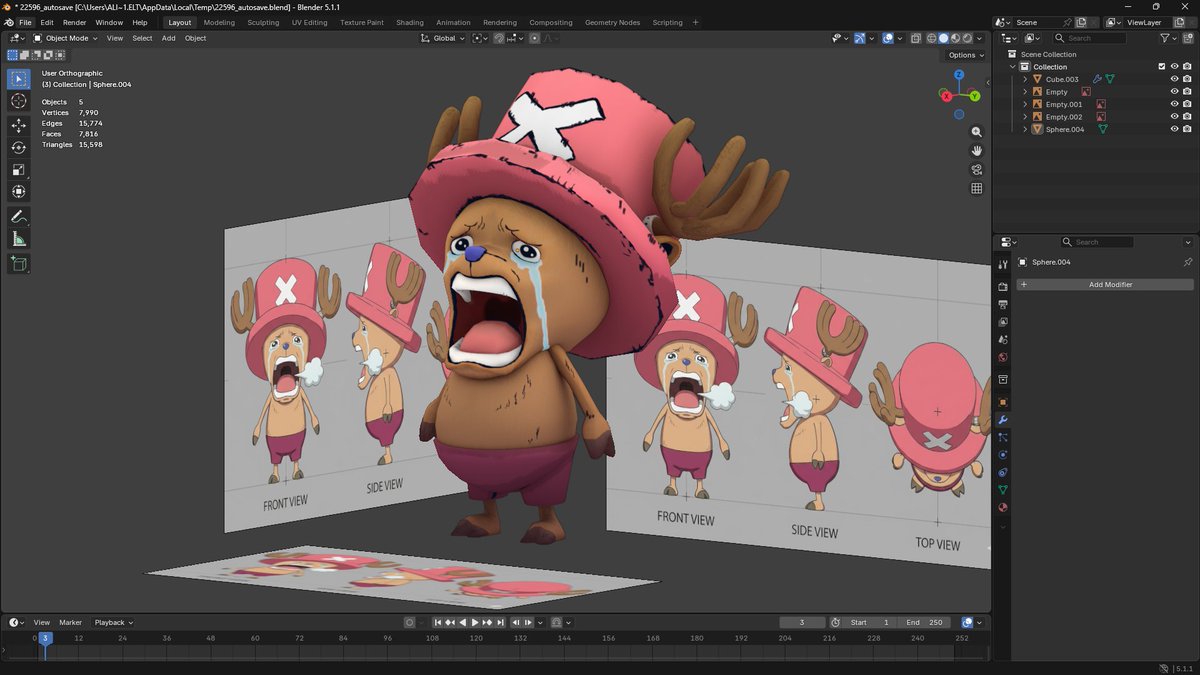This screenshot has width=1200, height=675.
Task: Select the Measure tool
Action: [19, 239]
